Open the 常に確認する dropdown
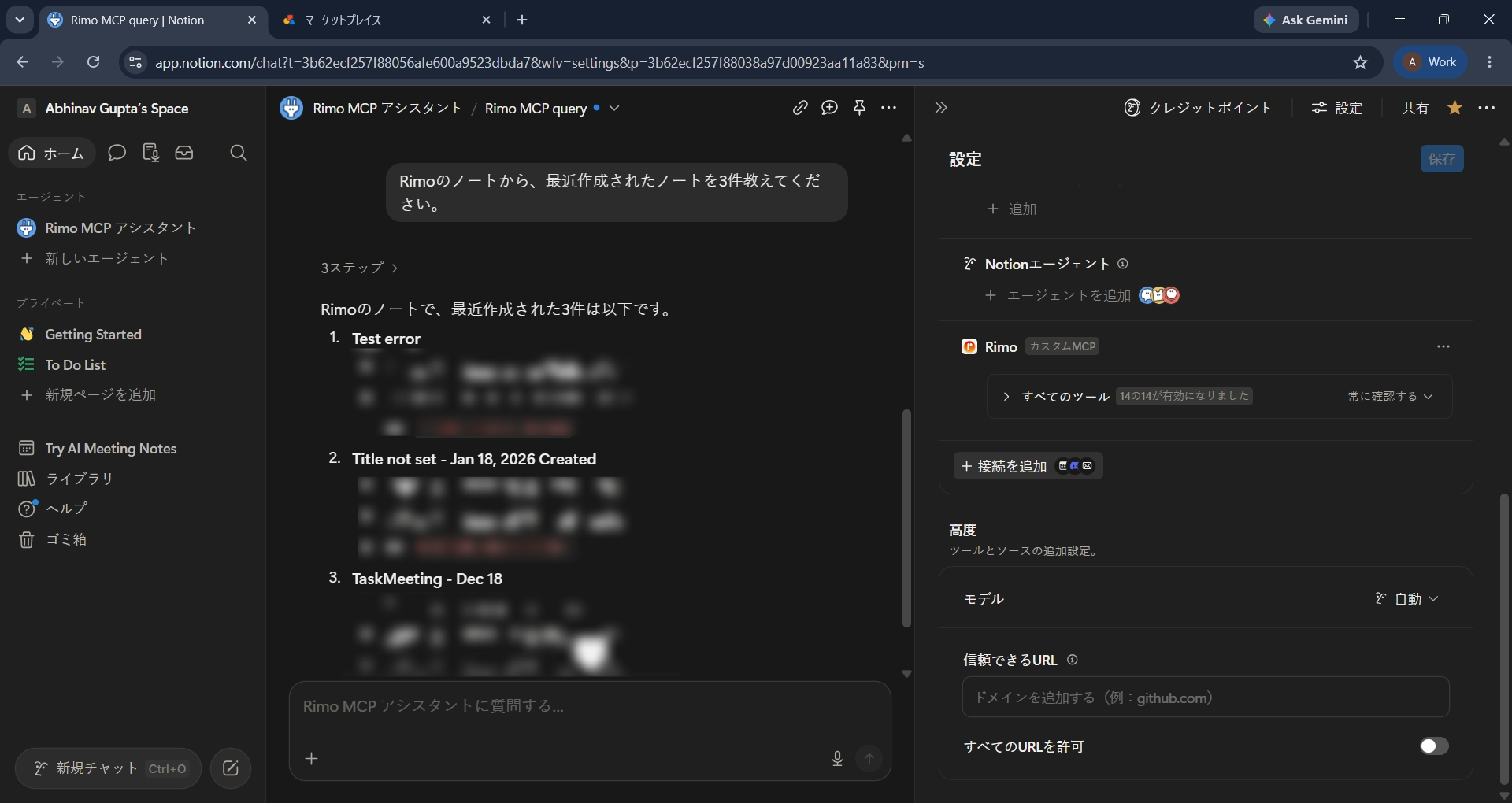This screenshot has width=1512, height=803. click(1390, 397)
